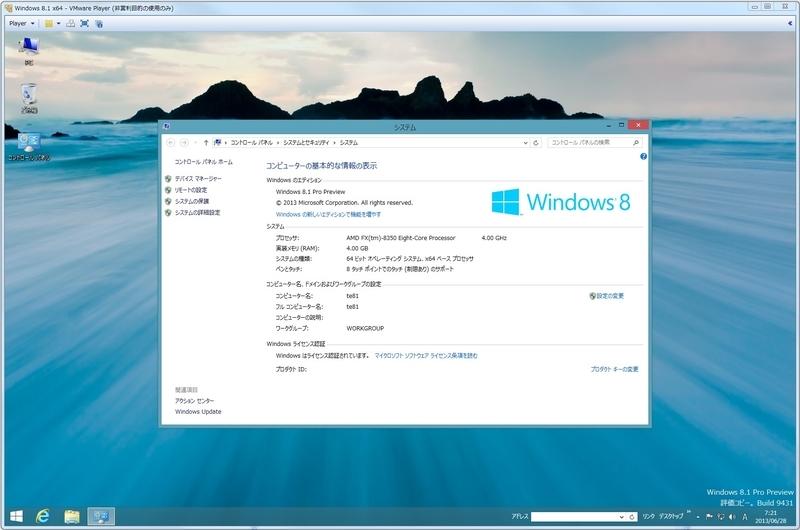Click デスクトップ toolbar on taskbar
The width and height of the screenshot is (800, 530).
coord(670,516)
